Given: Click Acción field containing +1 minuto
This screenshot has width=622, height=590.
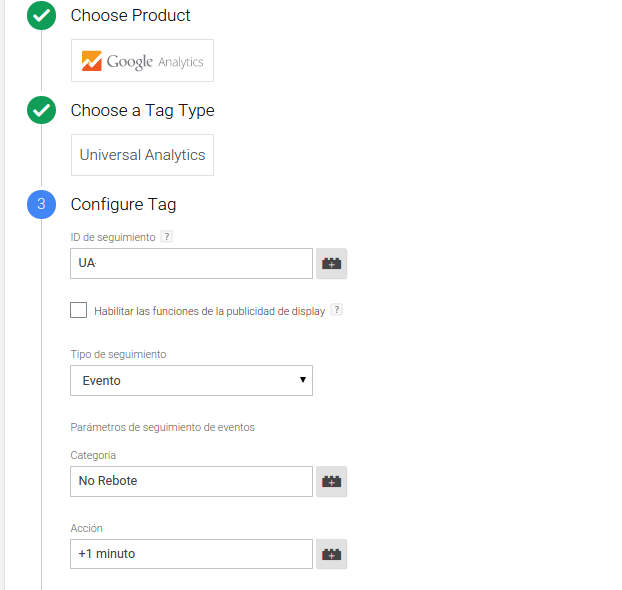Looking at the screenshot, I should click(x=191, y=554).
